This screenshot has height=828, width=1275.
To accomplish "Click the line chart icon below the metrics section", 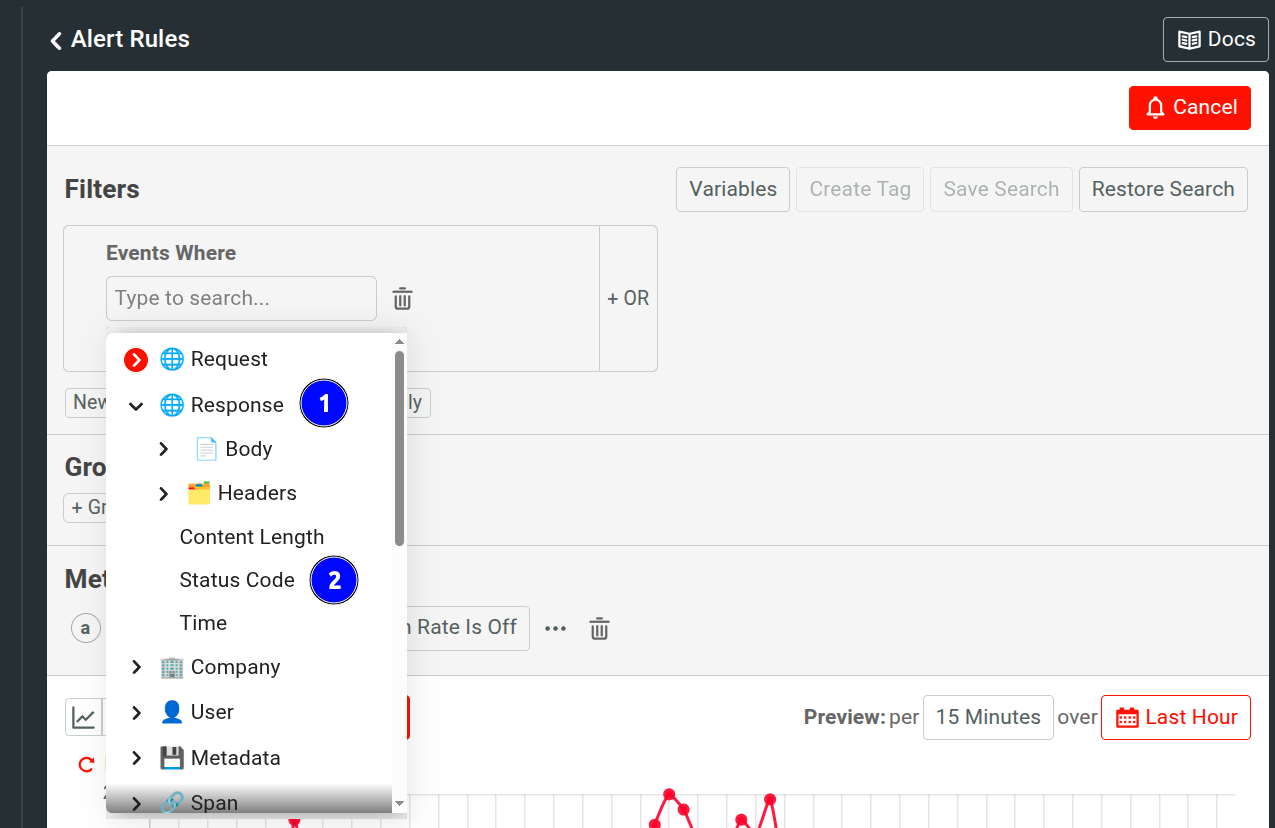I will pos(86,716).
